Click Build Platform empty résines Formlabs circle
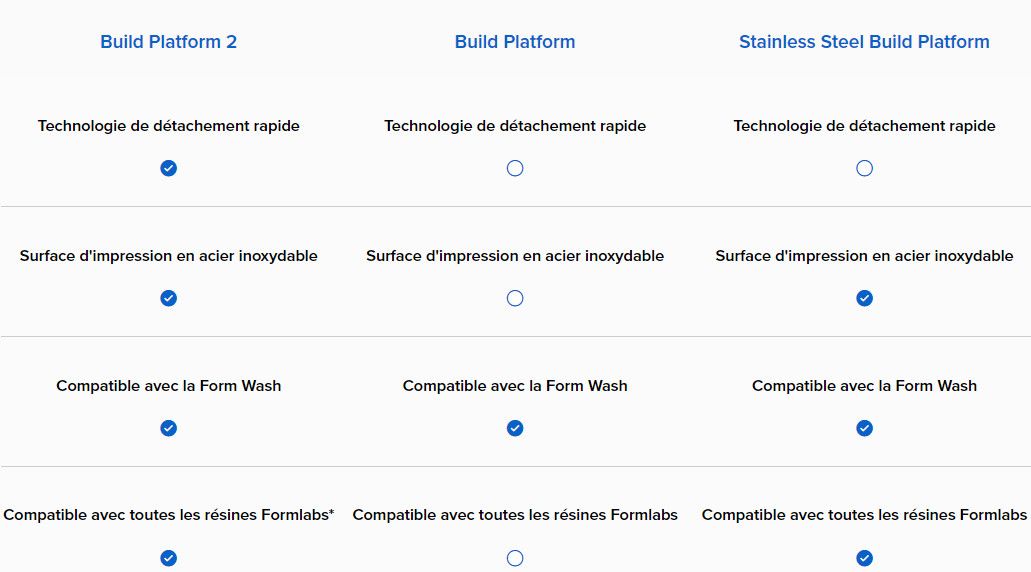This screenshot has height=572, width=1031. 515,558
